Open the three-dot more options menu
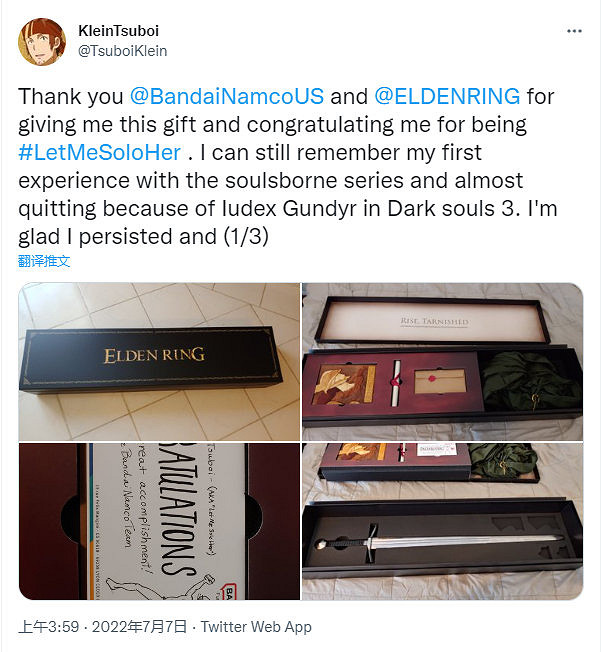The height and width of the screenshot is (652, 601). 574,31
